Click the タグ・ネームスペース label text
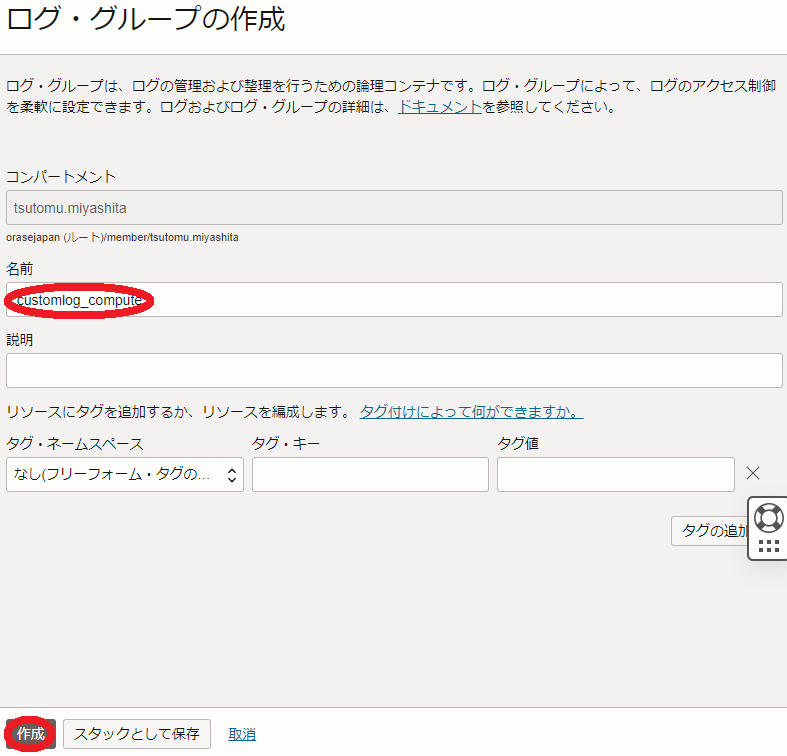Image resolution: width=787 pixels, height=756 pixels. pyautogui.click(x=75, y=443)
